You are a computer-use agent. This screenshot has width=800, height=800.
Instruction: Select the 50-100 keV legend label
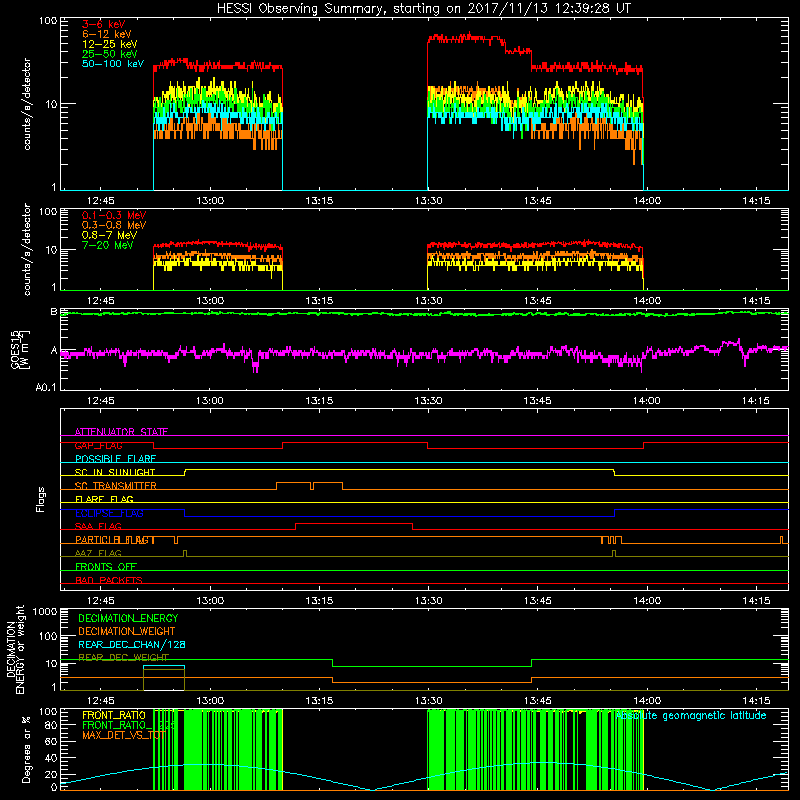pos(113,64)
